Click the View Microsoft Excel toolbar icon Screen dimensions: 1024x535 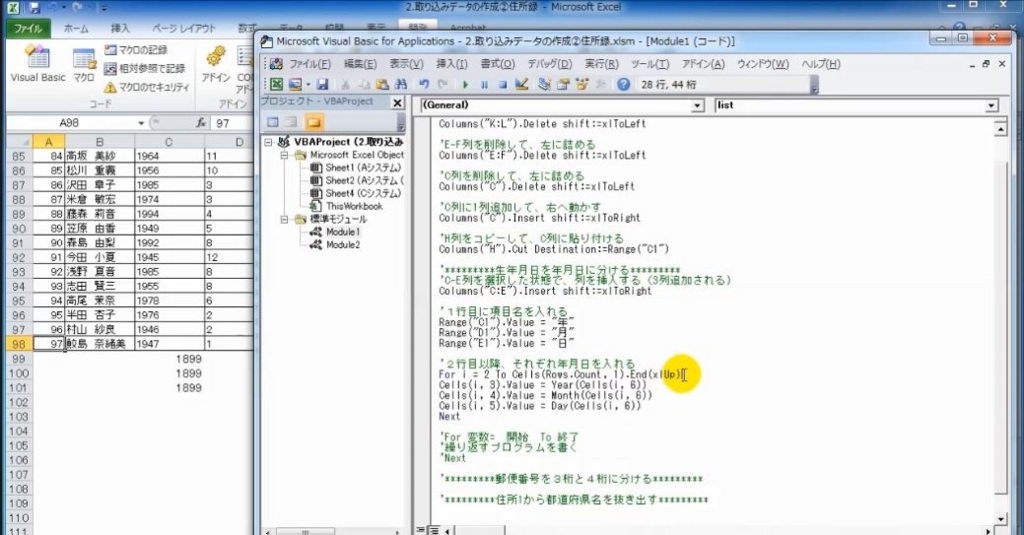(277, 84)
